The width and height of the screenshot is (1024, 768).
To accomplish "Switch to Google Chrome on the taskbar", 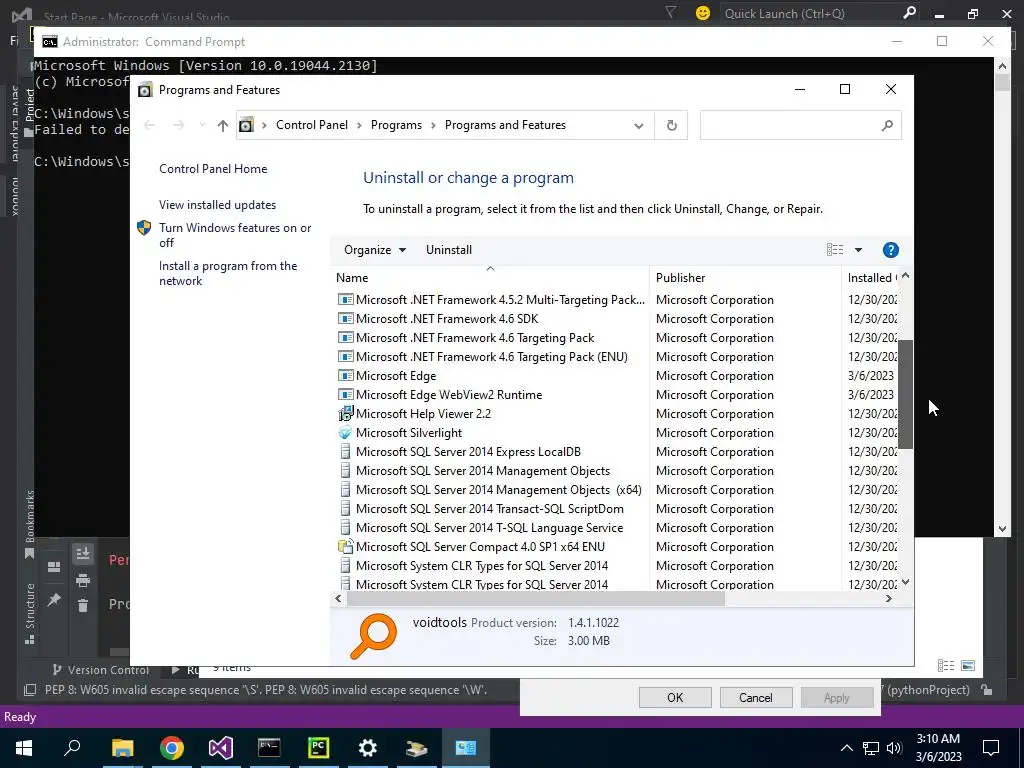I will coord(172,748).
